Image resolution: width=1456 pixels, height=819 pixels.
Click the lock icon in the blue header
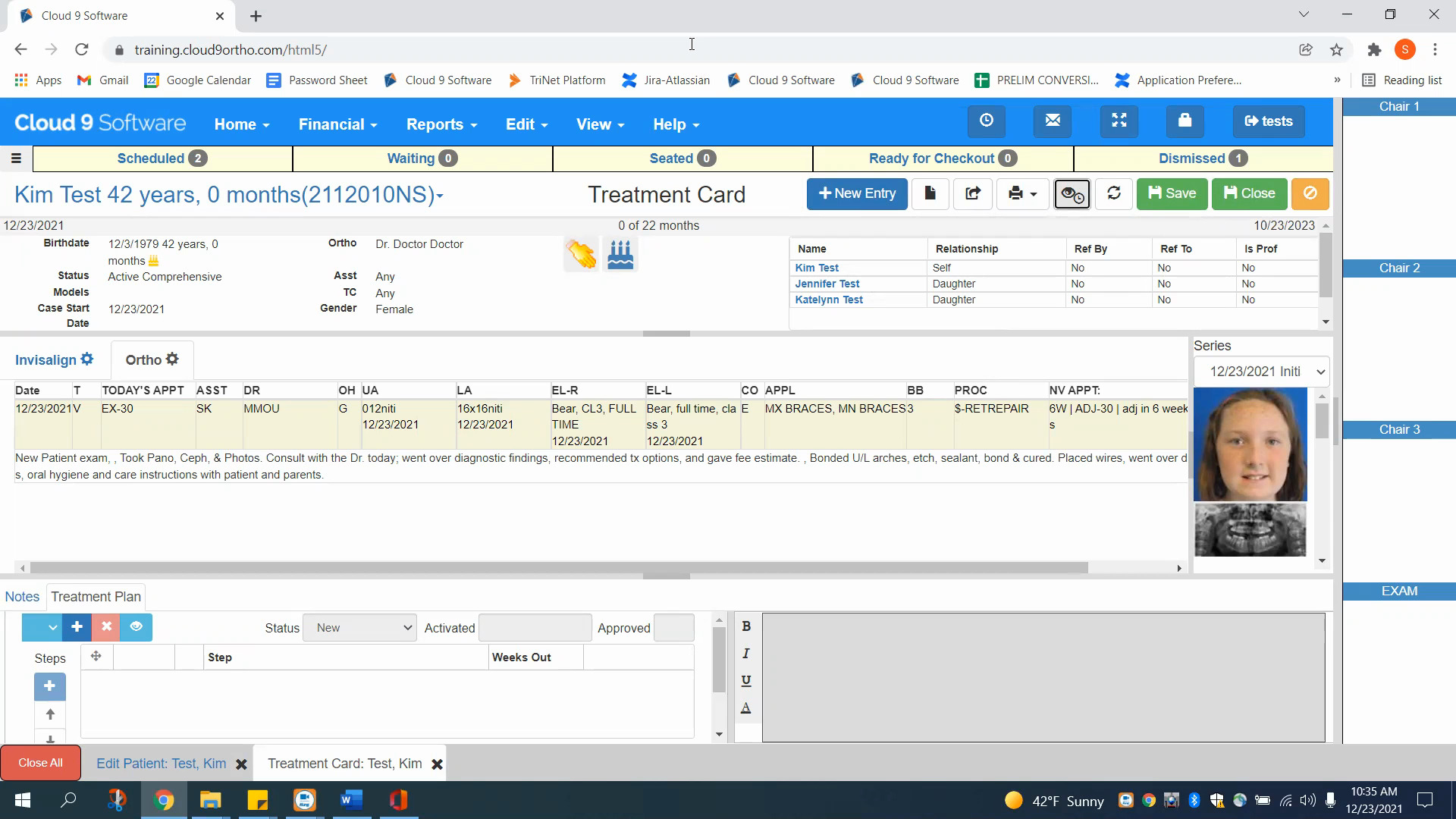tap(1185, 121)
